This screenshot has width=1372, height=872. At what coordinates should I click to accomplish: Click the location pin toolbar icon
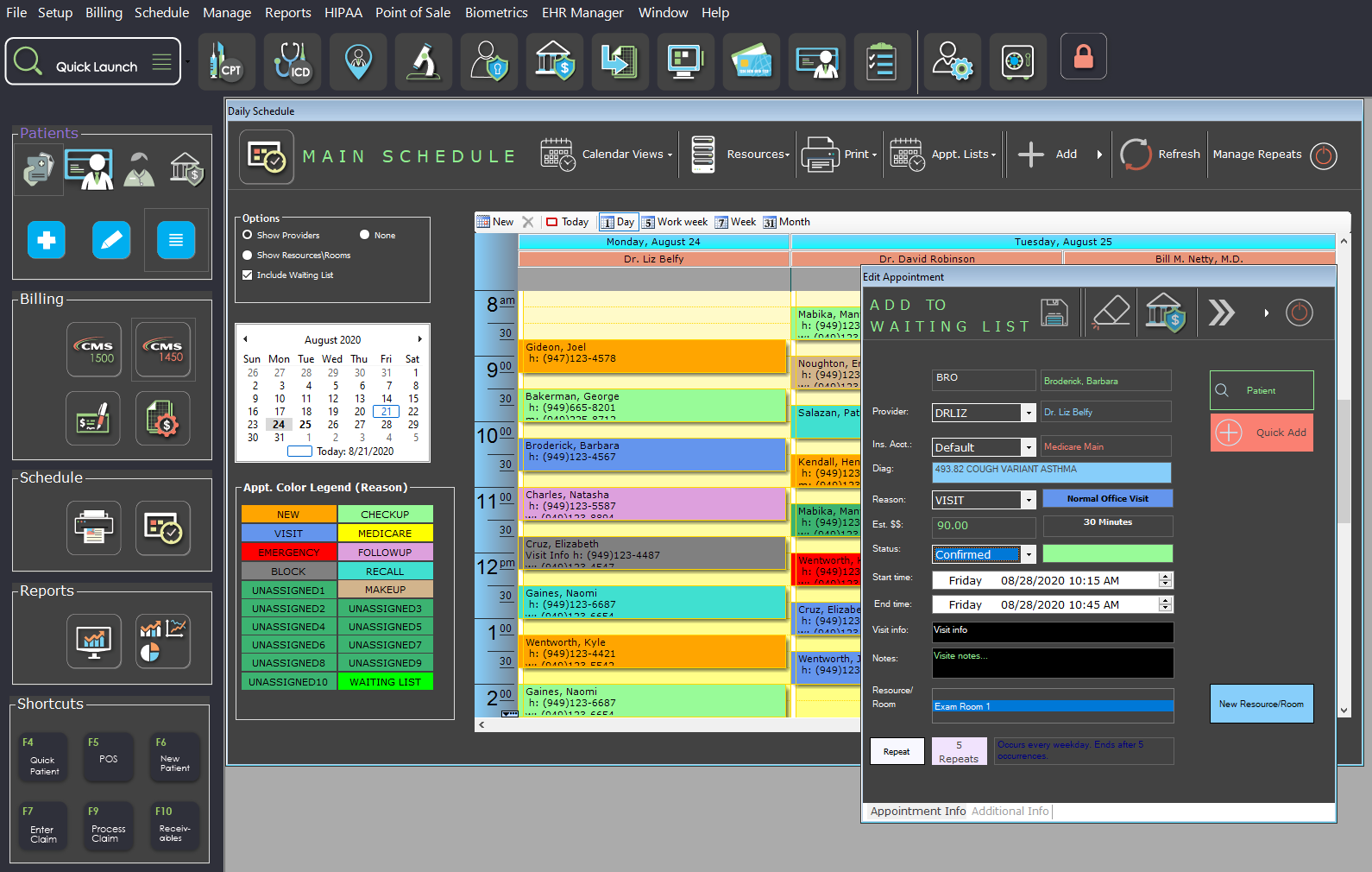pos(358,61)
